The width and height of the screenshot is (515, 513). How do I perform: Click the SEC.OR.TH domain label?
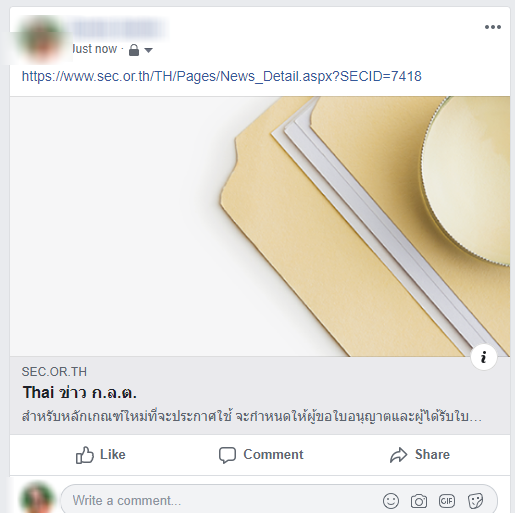coord(54,372)
